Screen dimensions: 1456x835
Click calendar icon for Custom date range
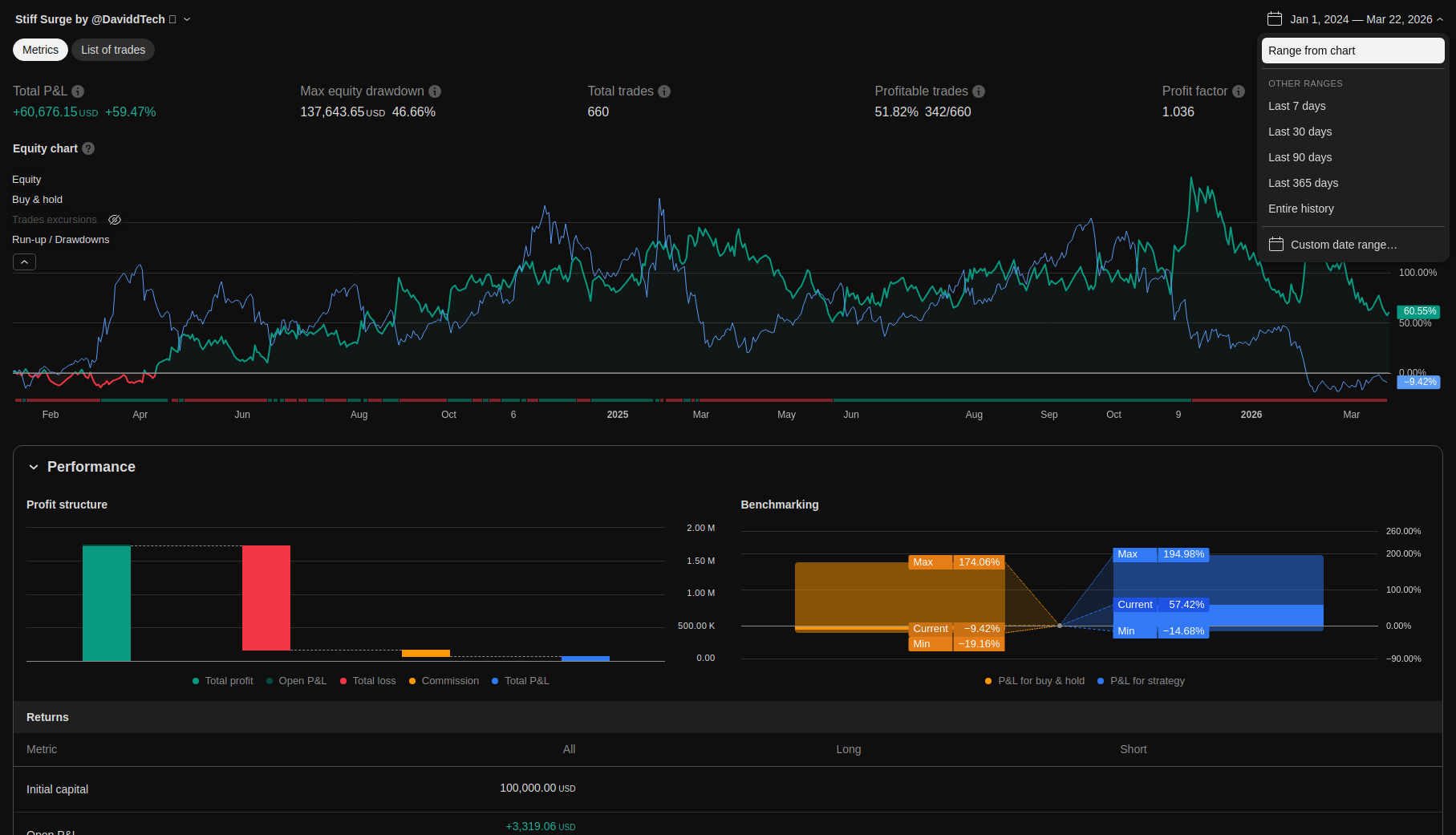(1276, 245)
